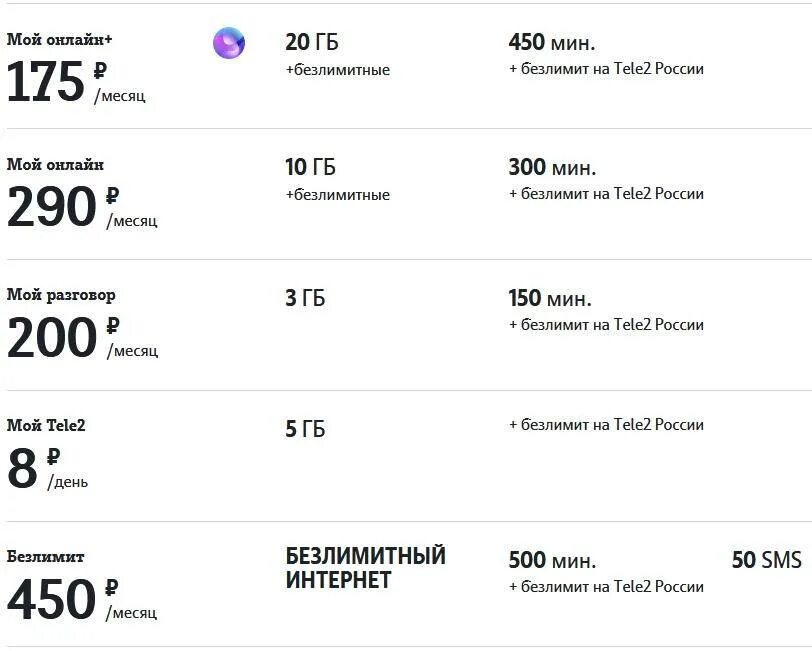Click the 450 мин. minutes label

coord(551,42)
